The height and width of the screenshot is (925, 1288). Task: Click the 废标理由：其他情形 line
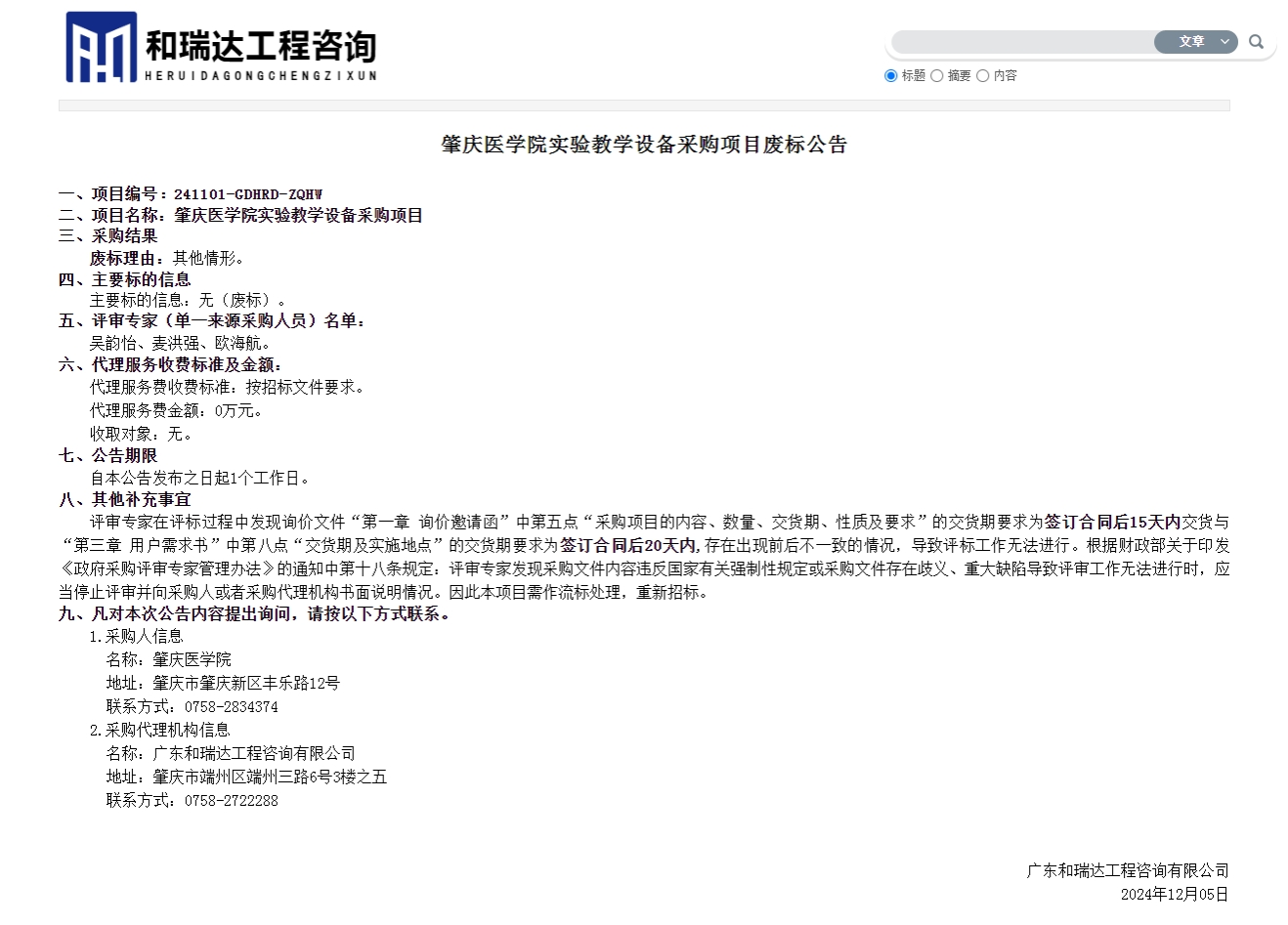[167, 258]
